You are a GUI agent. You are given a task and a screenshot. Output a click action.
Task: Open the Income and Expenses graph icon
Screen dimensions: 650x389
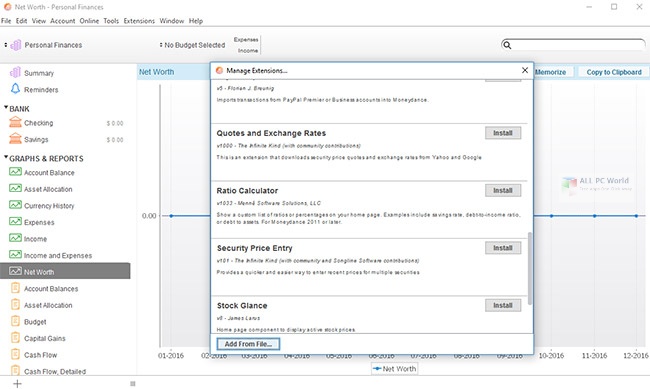(15, 255)
